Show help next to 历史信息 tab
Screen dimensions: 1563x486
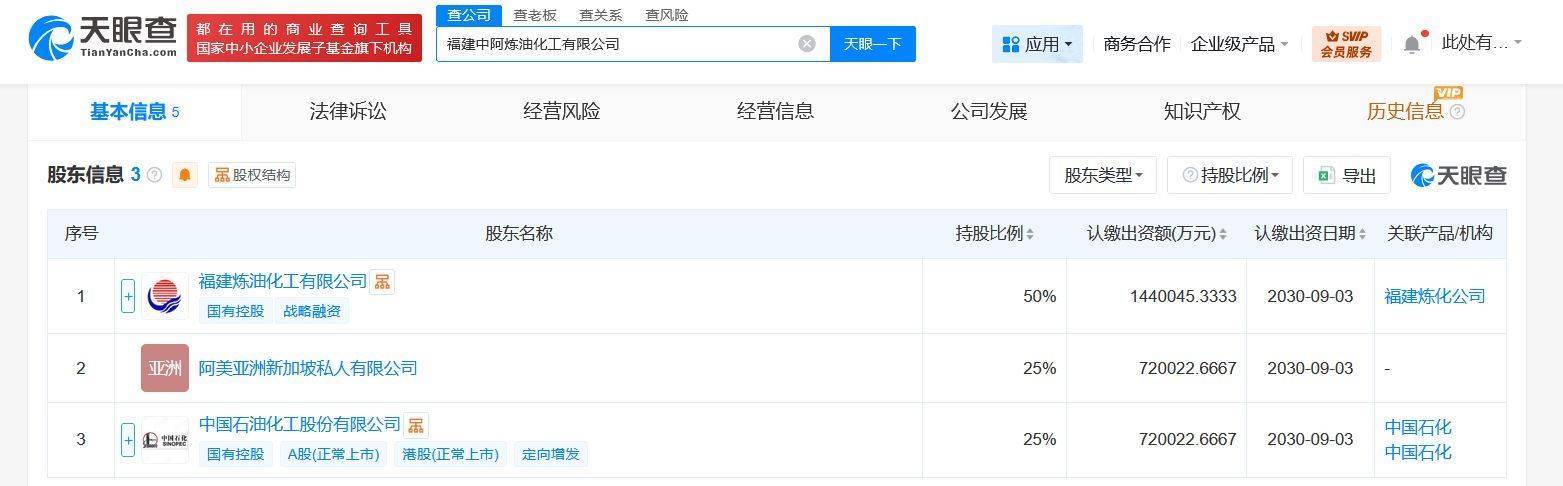click(1457, 112)
